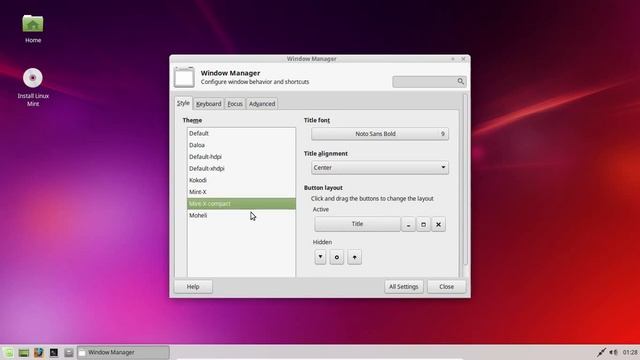Select the Mint-X-compact theme
640x360 pixels.
point(241,203)
